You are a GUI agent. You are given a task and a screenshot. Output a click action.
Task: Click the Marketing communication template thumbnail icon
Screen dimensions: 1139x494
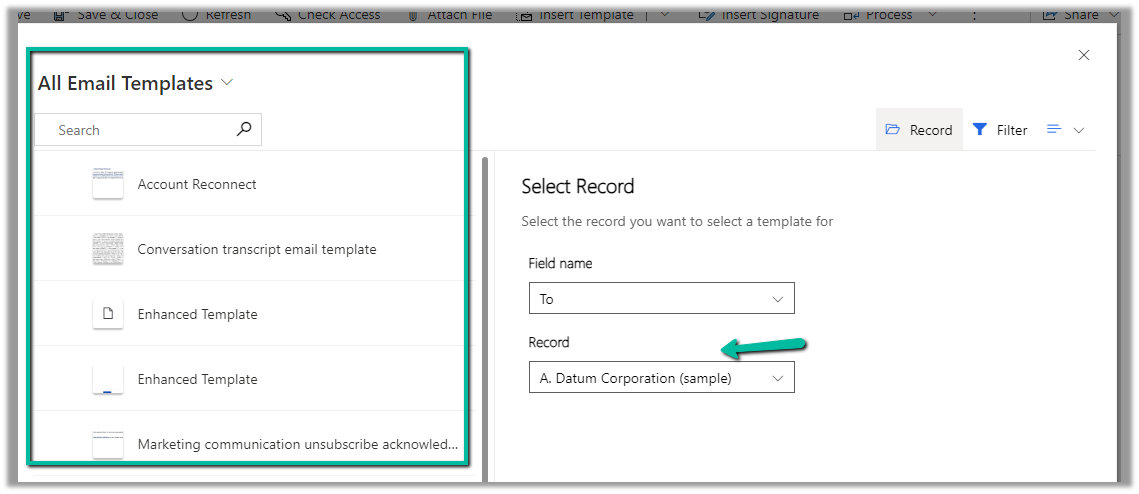pyautogui.click(x=108, y=444)
